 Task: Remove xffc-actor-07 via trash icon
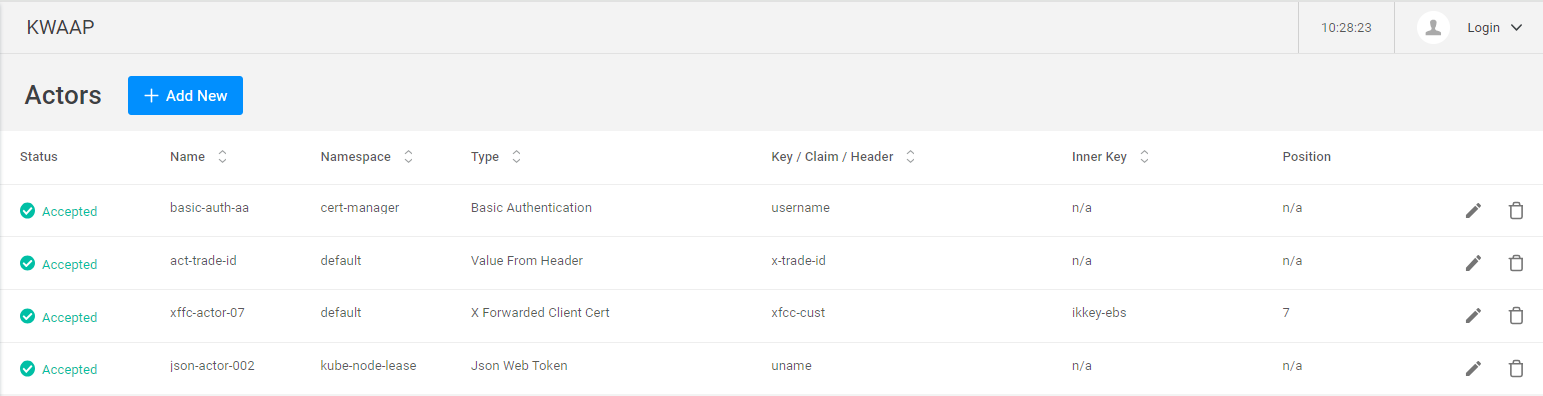coord(1516,315)
